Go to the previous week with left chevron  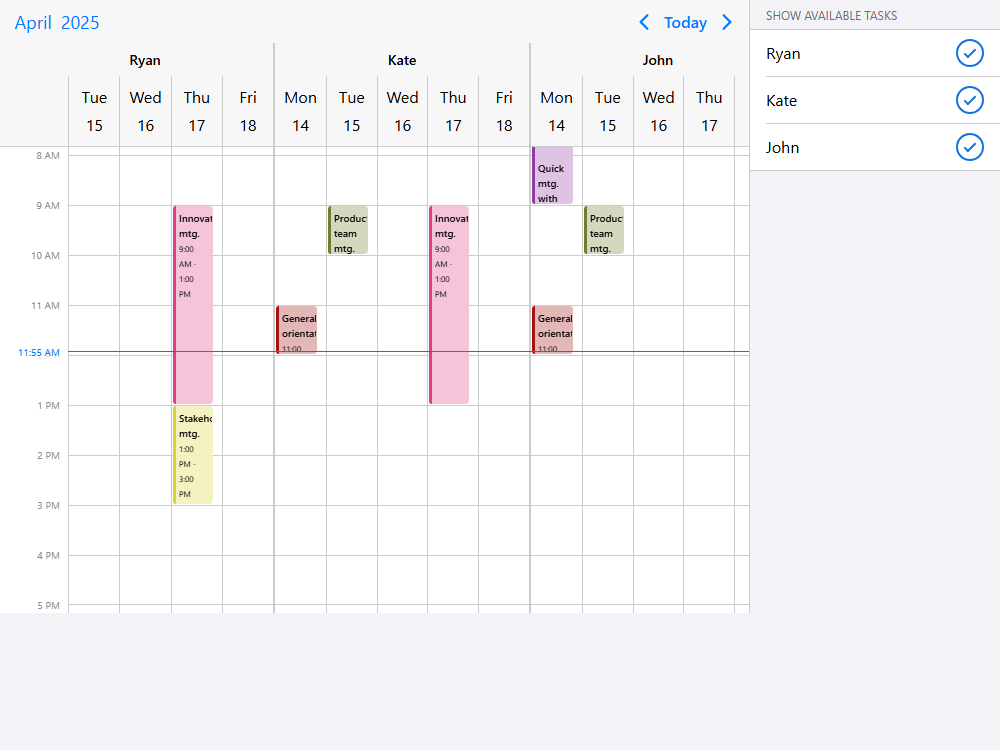[644, 23]
